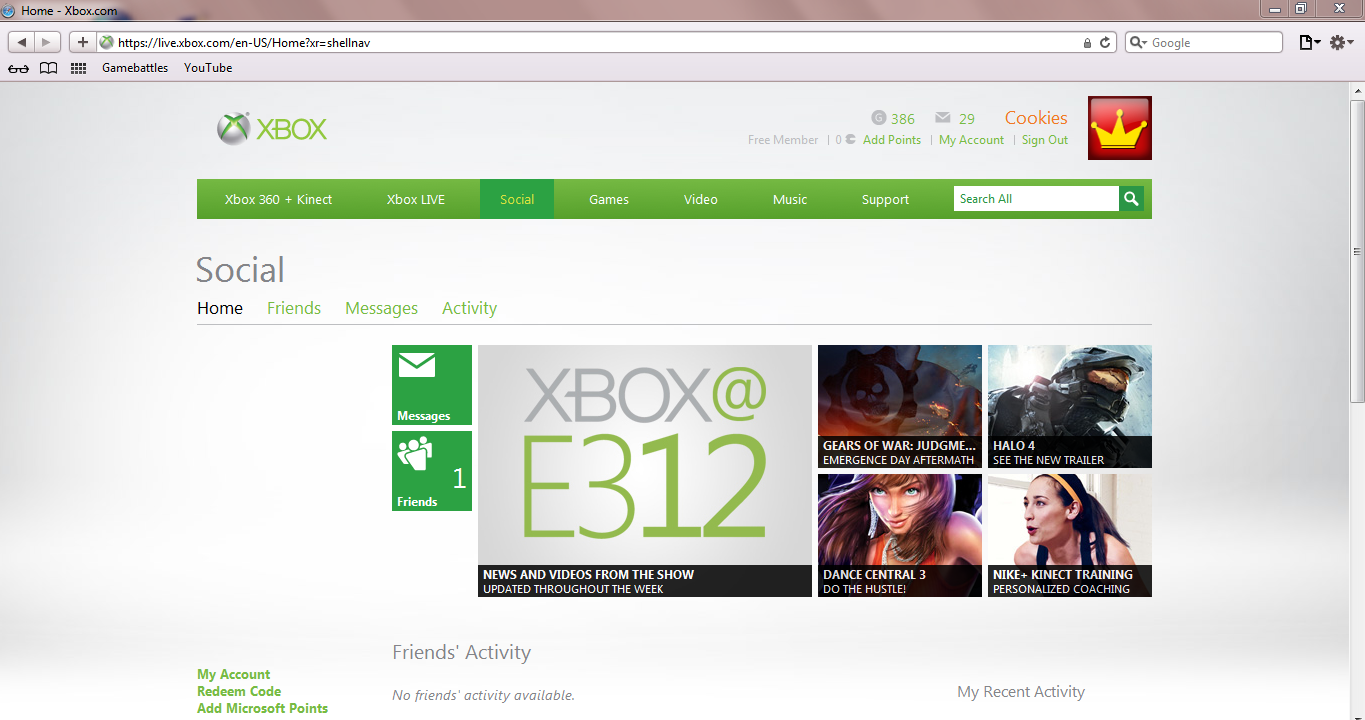The width and height of the screenshot is (1365, 720).
Task: Click the gamerscore value 386
Action: pos(903,118)
